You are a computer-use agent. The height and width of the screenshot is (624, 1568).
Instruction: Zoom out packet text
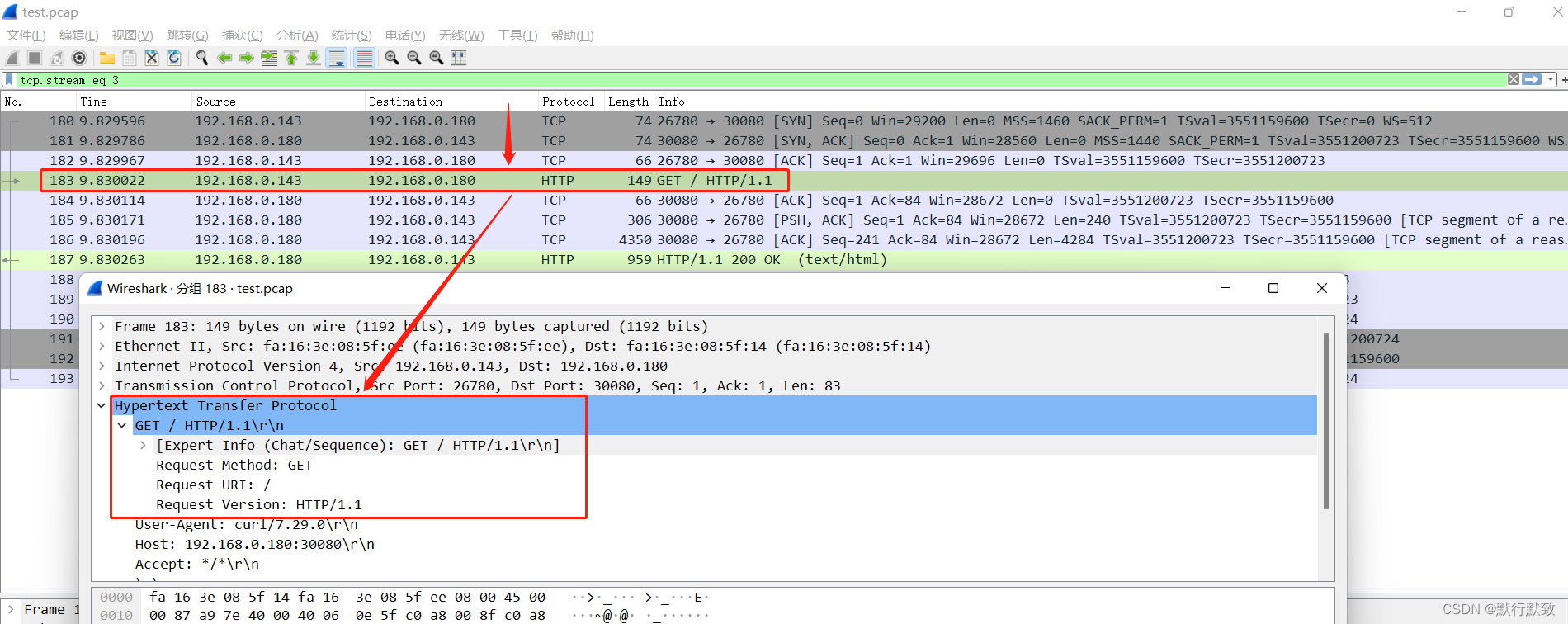[x=414, y=58]
